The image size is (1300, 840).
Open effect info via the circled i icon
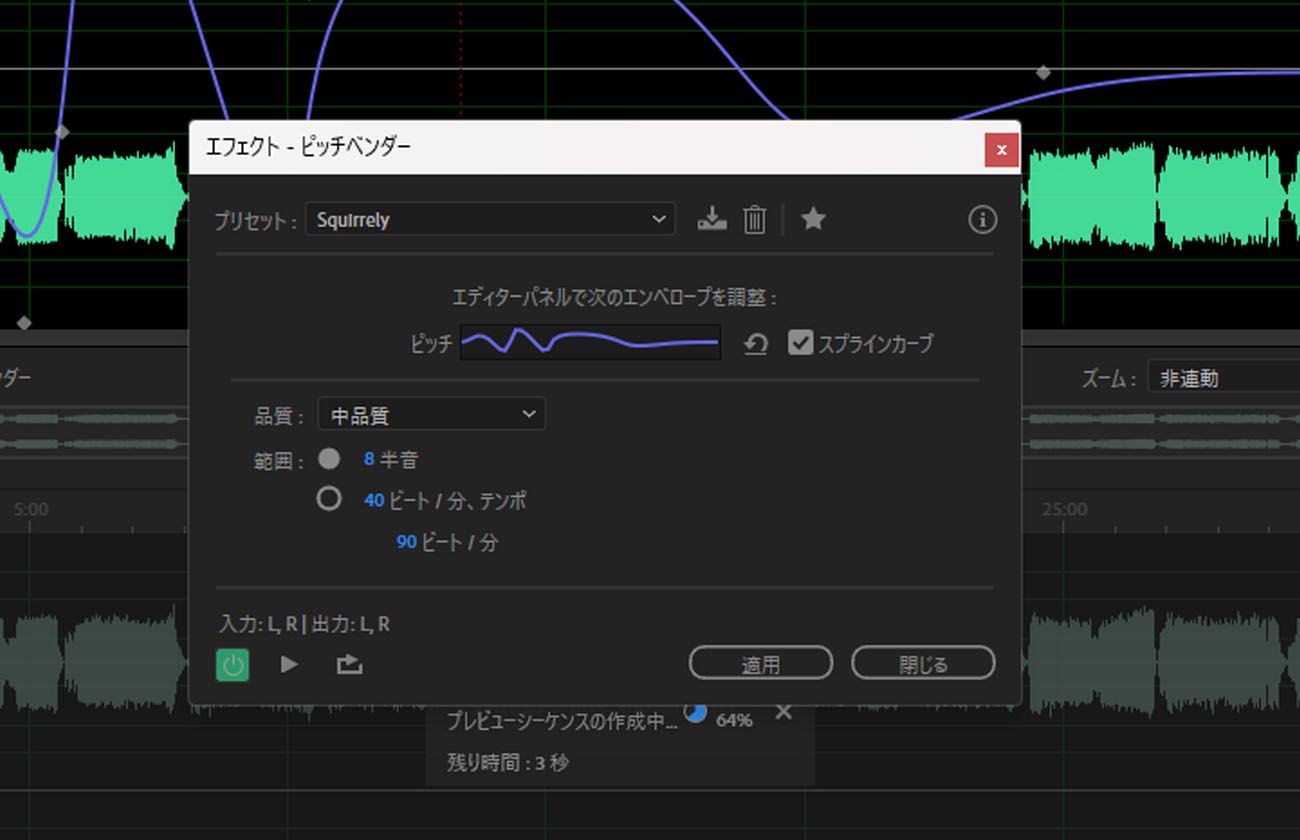coord(982,219)
